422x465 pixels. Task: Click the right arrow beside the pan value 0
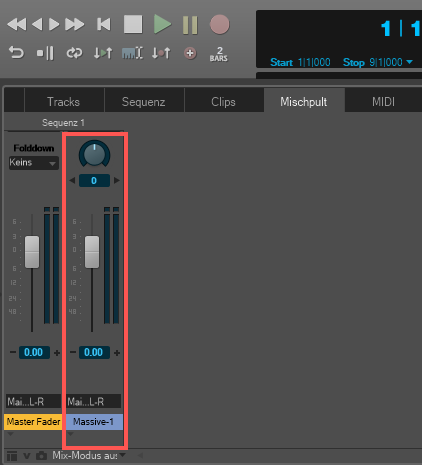point(116,181)
